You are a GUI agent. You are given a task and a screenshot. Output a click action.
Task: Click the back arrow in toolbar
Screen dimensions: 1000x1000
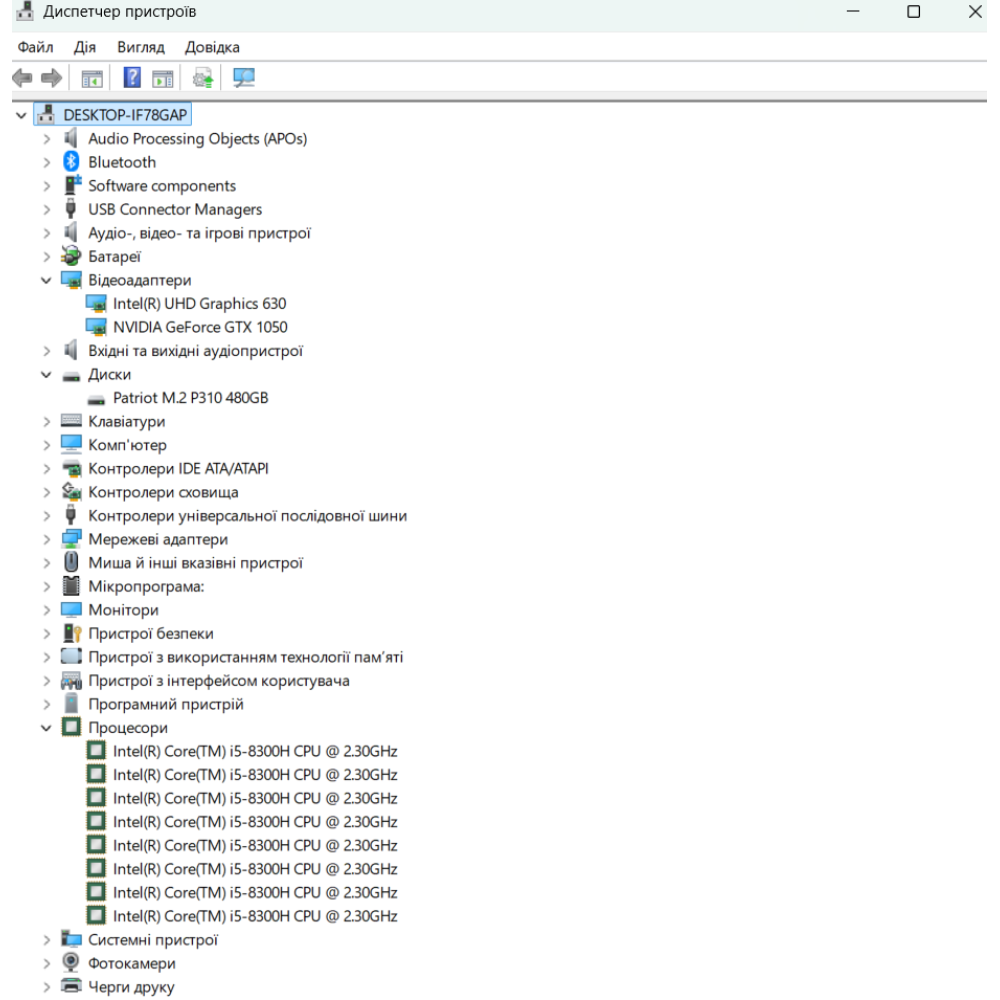[x=22, y=78]
